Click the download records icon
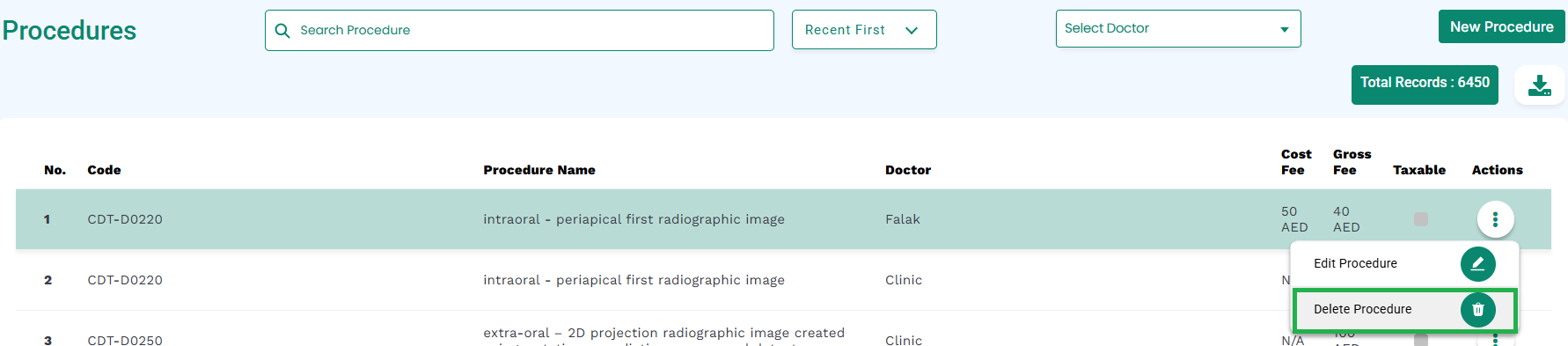Viewport: 1568px width, 346px height. click(x=1539, y=85)
